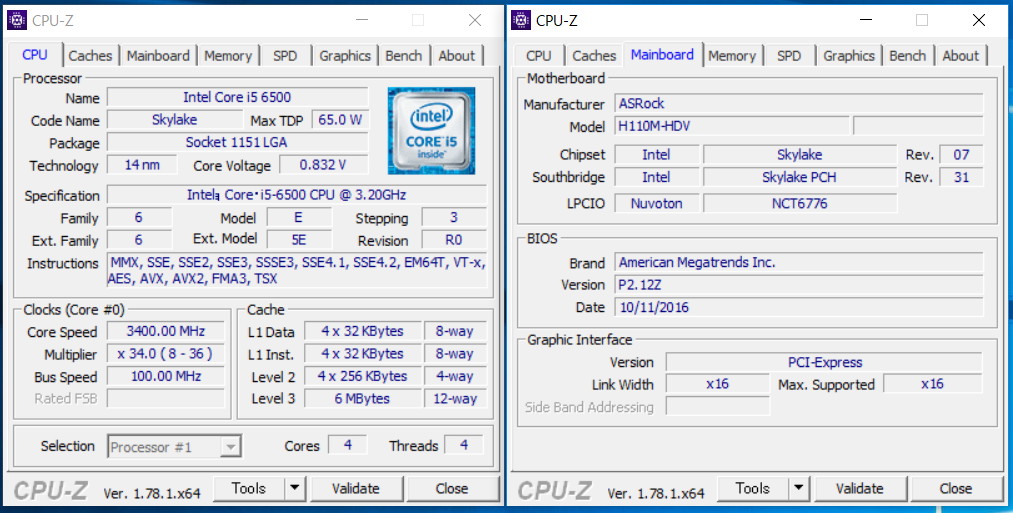This screenshot has height=513, width=1013.
Task: Click BIOS brand 'American Megatrends Inc.'
Action: coord(799,262)
